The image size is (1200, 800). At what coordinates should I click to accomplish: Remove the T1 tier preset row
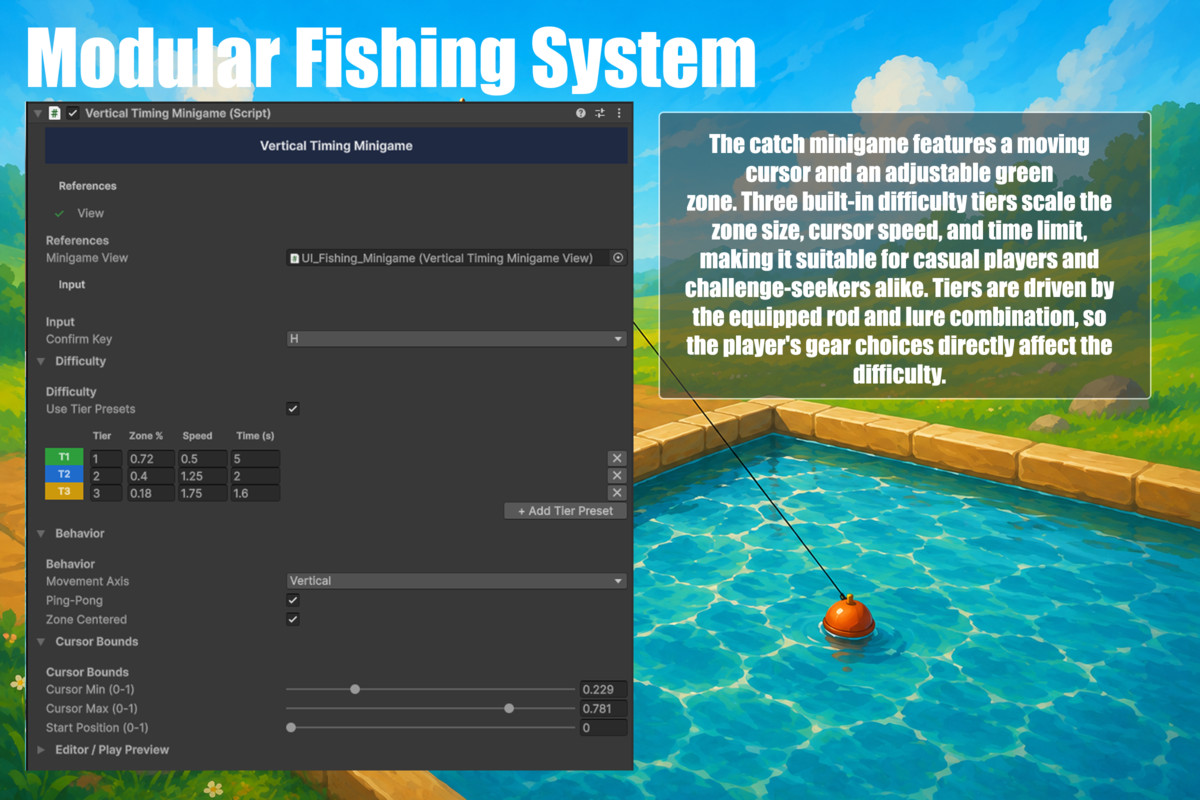pos(617,458)
